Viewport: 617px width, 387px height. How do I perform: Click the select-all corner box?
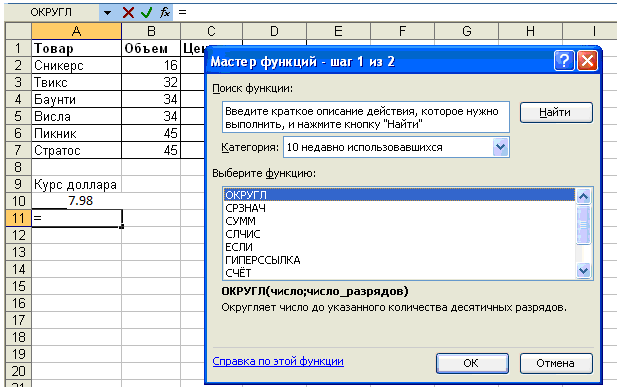[18, 31]
